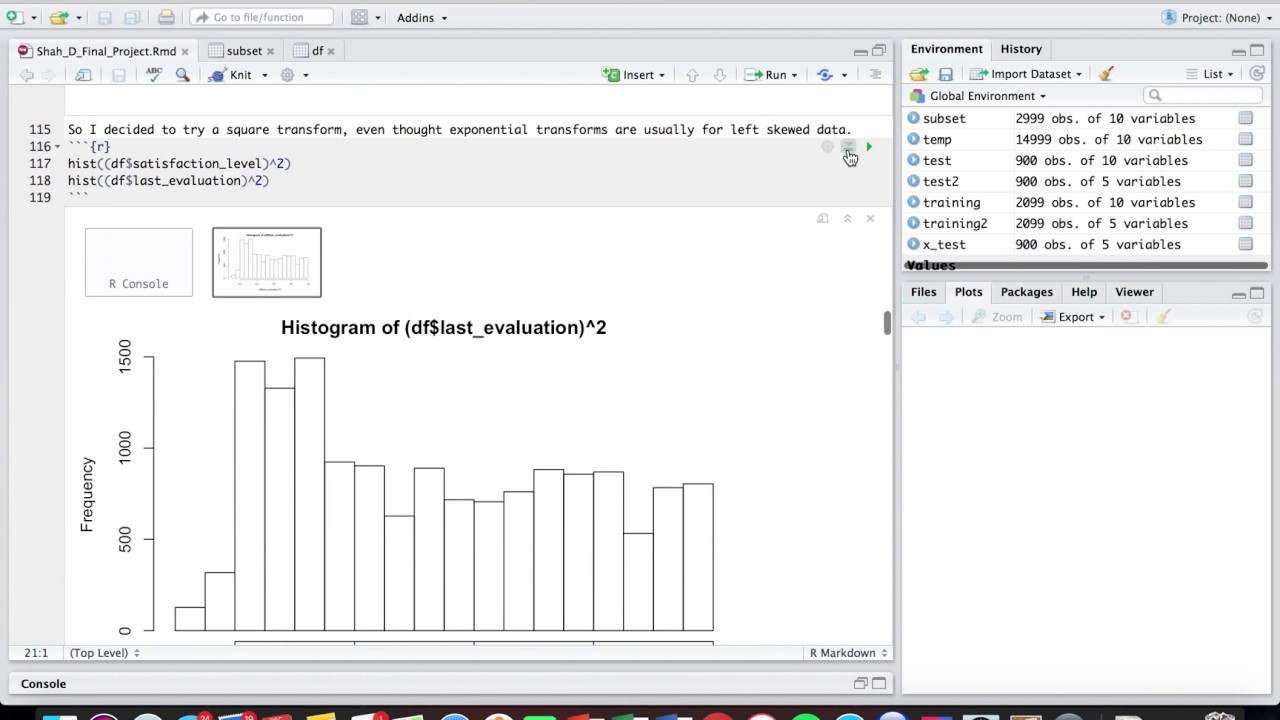Open the (Top Level) section navigator
The width and height of the screenshot is (1280, 720).
tap(104, 653)
